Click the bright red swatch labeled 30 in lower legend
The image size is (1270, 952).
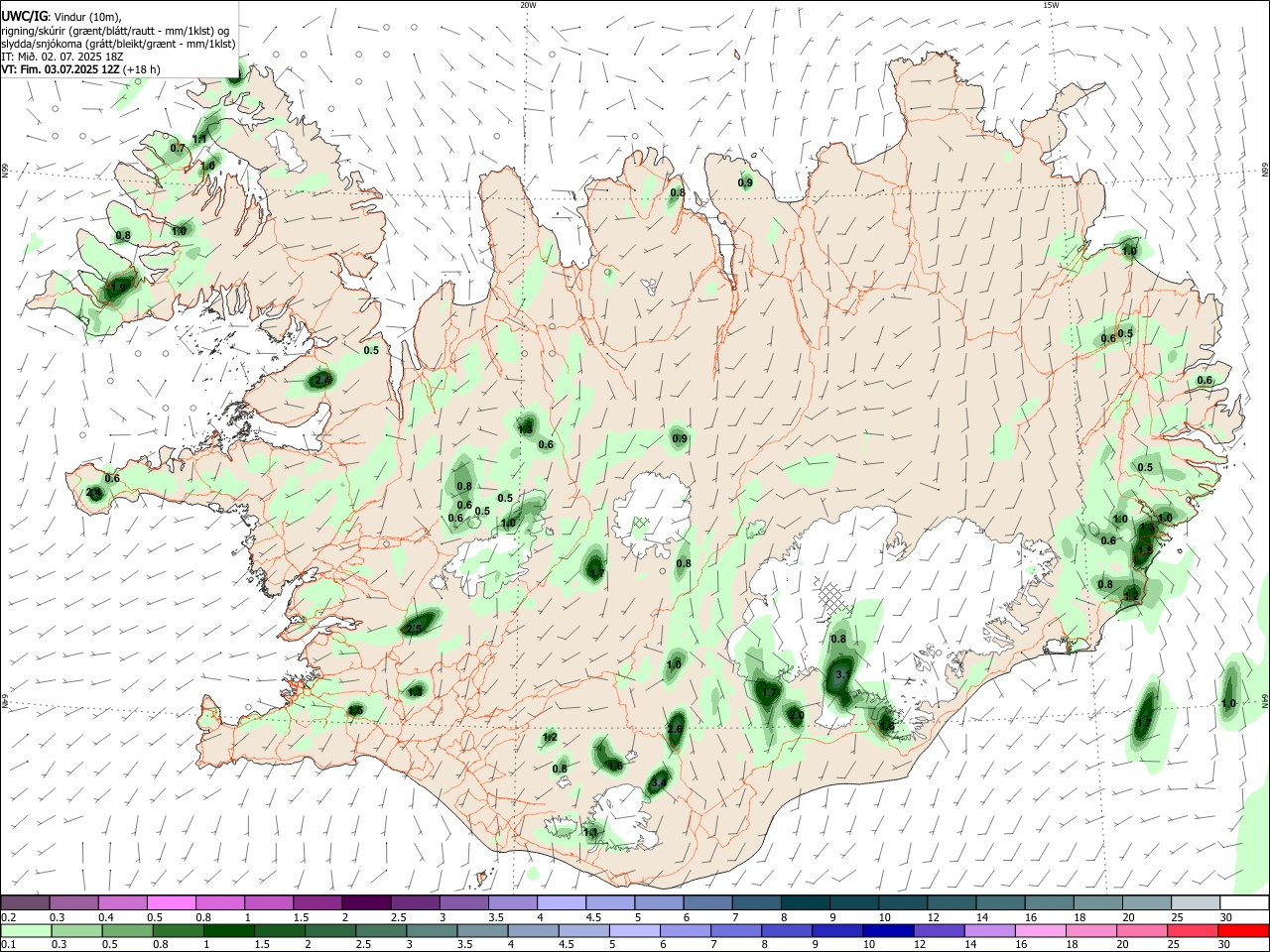(x=1243, y=930)
